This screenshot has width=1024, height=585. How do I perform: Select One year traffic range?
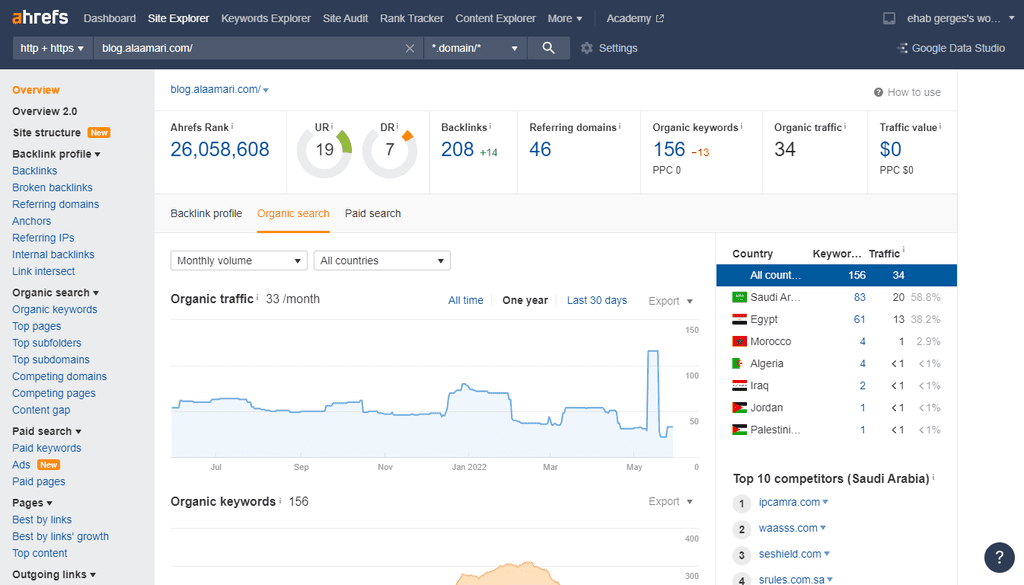[x=525, y=300]
